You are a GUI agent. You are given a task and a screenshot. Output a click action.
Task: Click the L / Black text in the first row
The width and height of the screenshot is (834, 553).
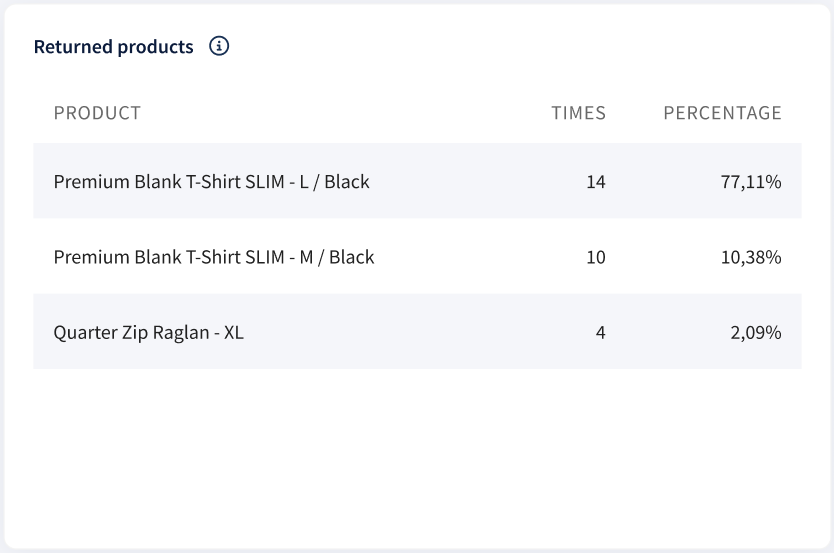pos(334,182)
